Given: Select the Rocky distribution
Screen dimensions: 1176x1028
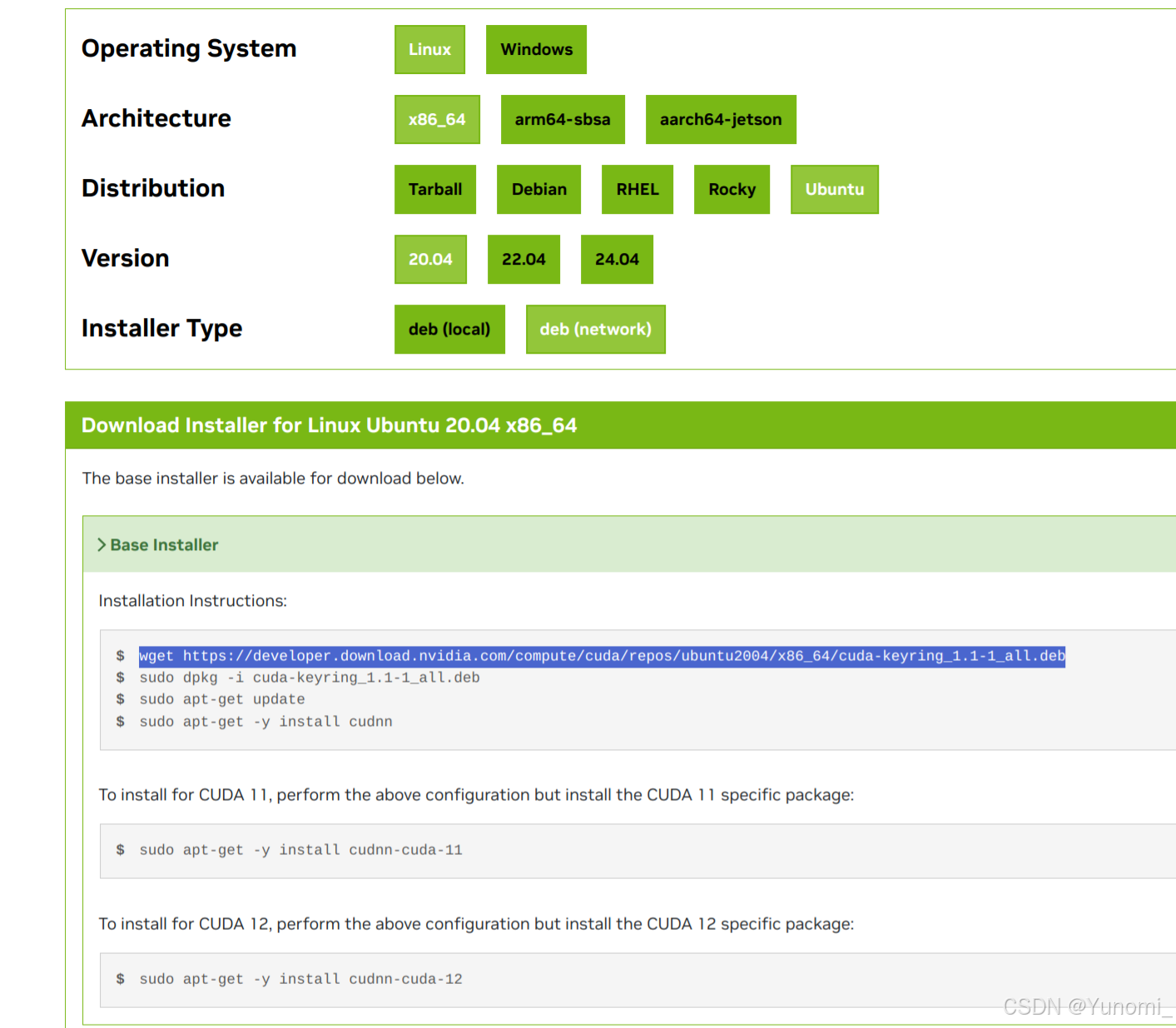Looking at the screenshot, I should click(x=732, y=189).
